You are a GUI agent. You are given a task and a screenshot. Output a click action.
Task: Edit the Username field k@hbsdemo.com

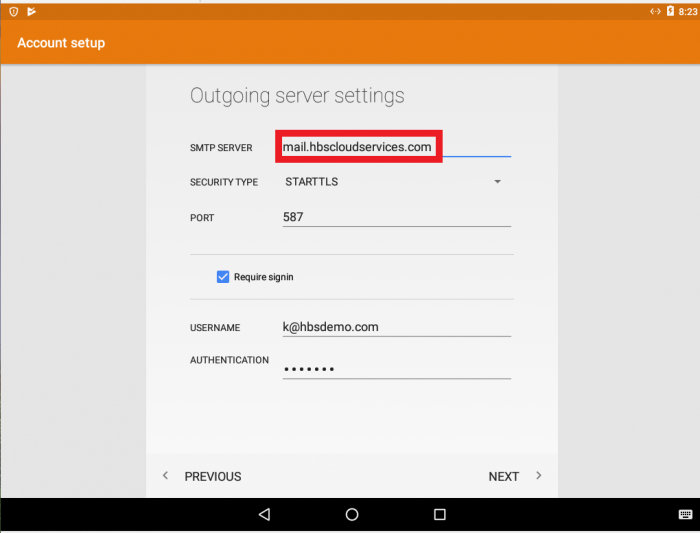pos(396,327)
